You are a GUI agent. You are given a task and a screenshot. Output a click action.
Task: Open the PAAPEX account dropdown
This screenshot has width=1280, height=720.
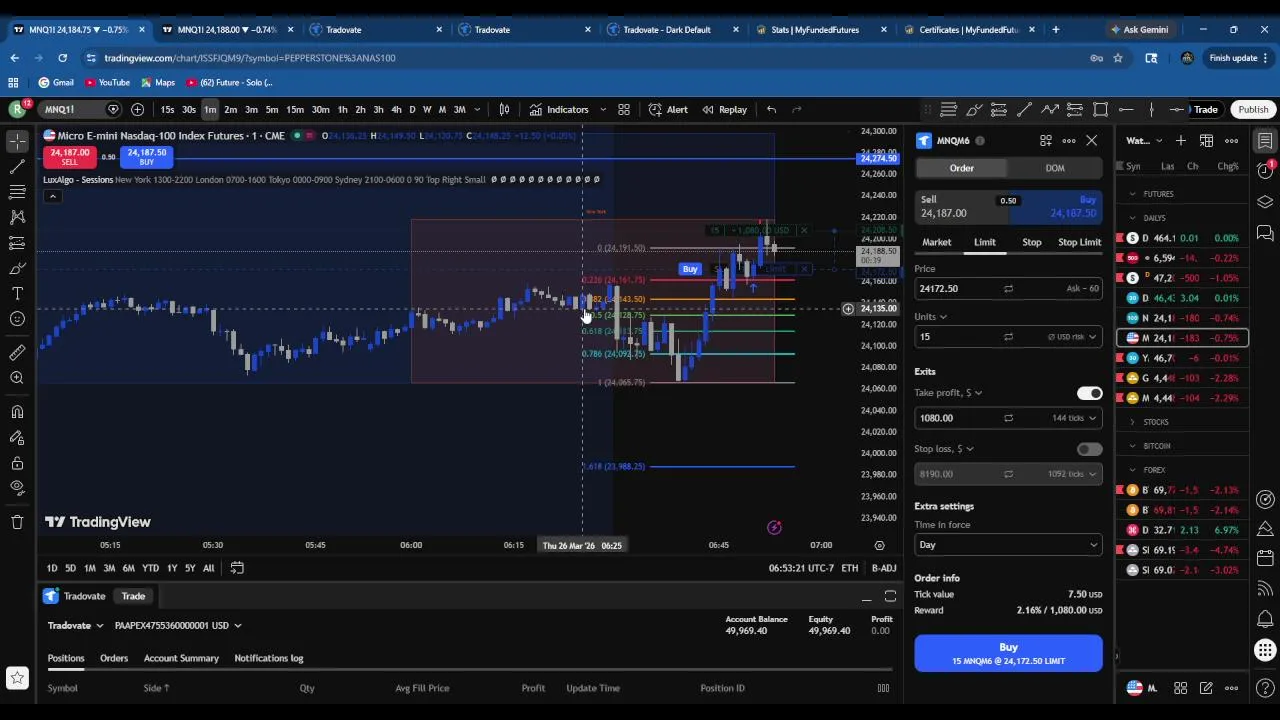[x=178, y=626]
